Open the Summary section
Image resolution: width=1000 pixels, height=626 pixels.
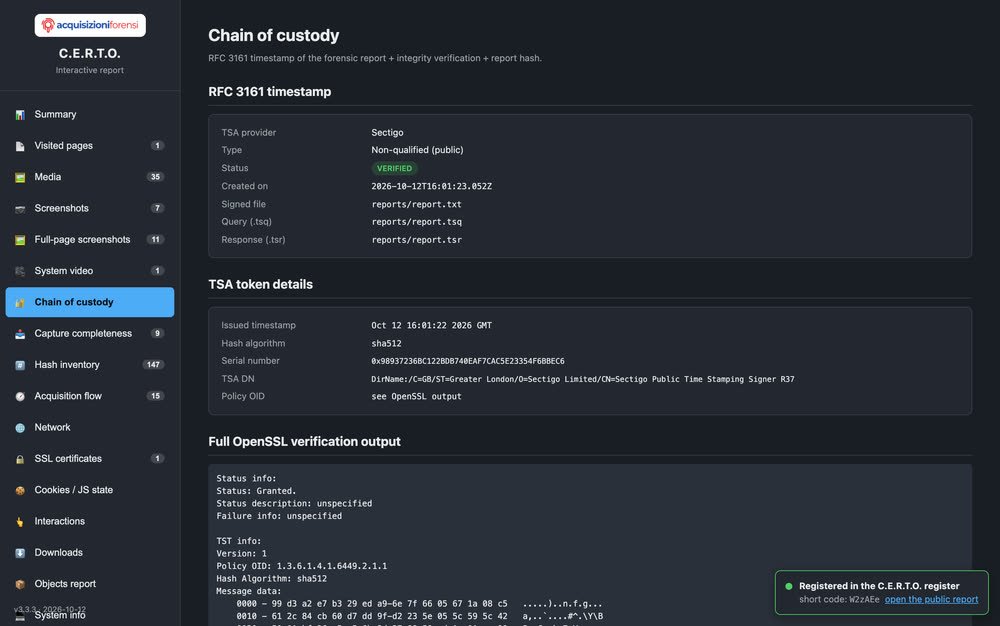(x=90, y=114)
